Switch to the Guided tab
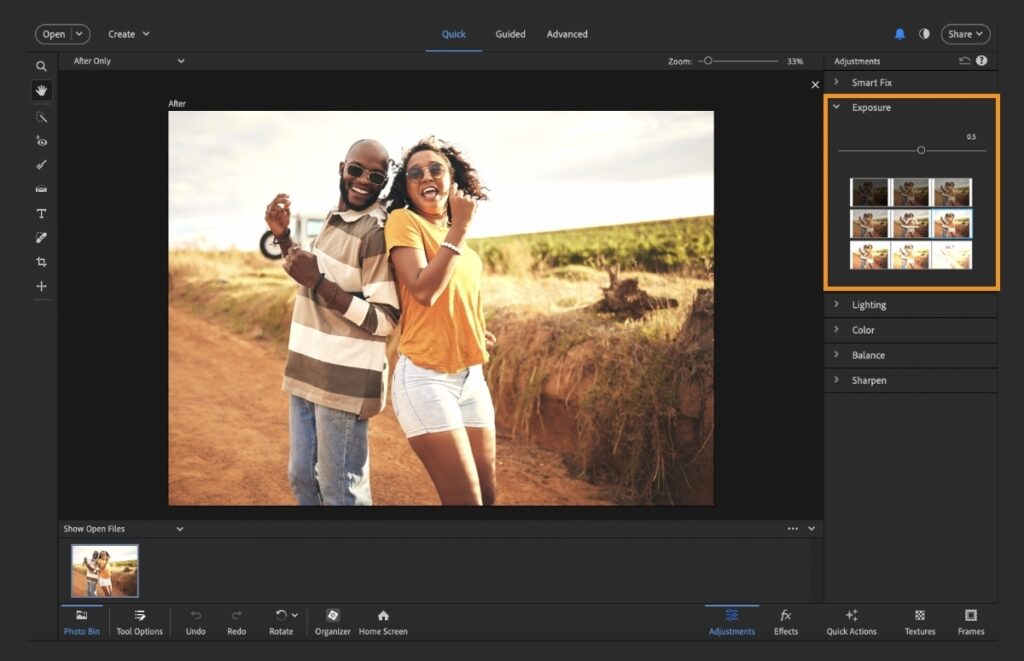 click(510, 33)
